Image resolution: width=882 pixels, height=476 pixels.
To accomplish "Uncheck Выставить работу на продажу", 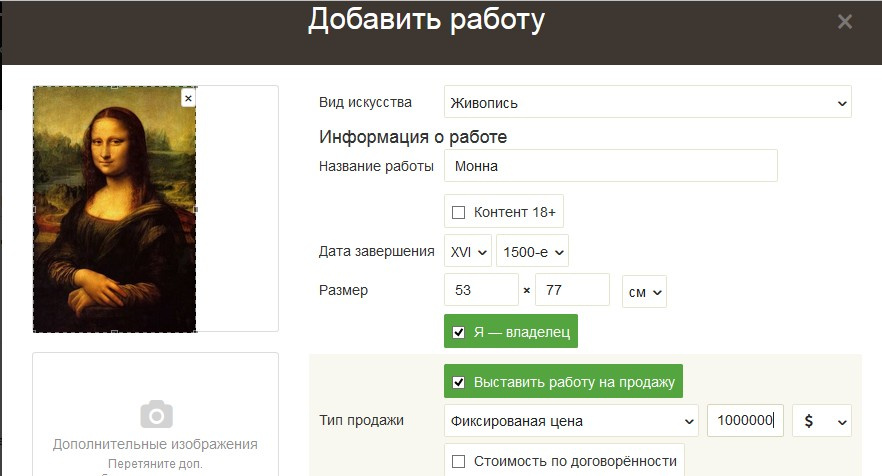I will [x=459, y=381].
